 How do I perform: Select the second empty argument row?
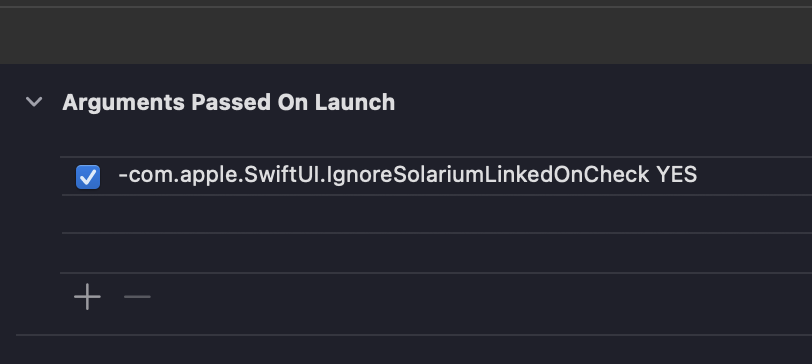point(436,253)
